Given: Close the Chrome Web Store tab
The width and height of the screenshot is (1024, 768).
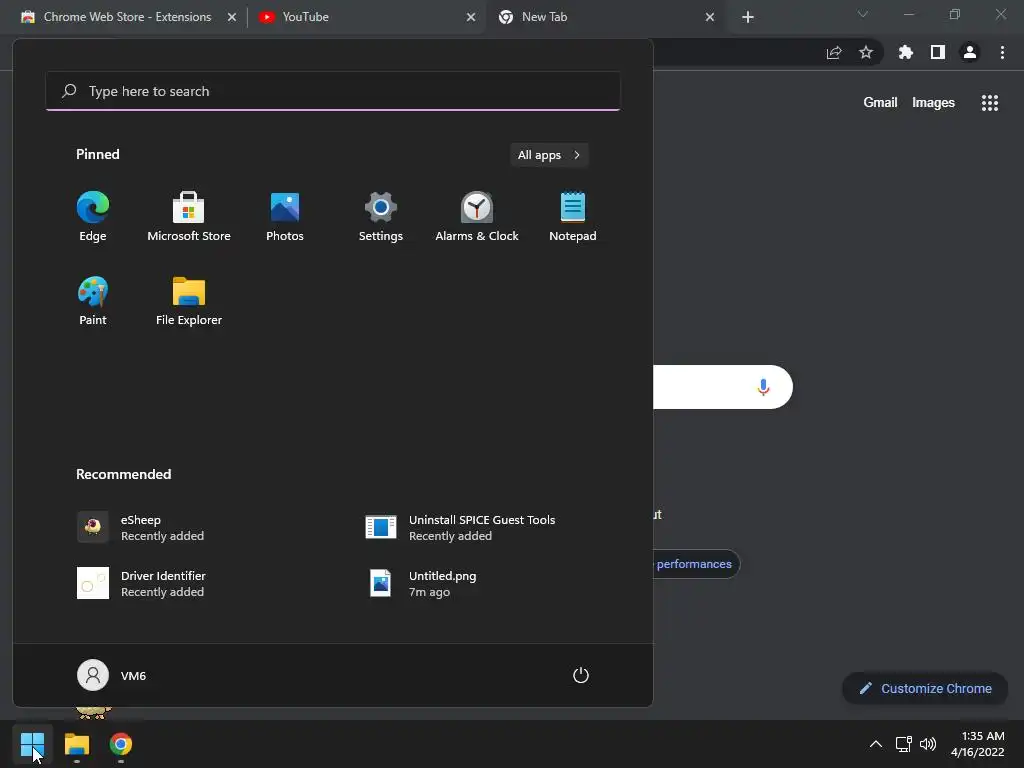Looking at the screenshot, I should click(x=232, y=17).
